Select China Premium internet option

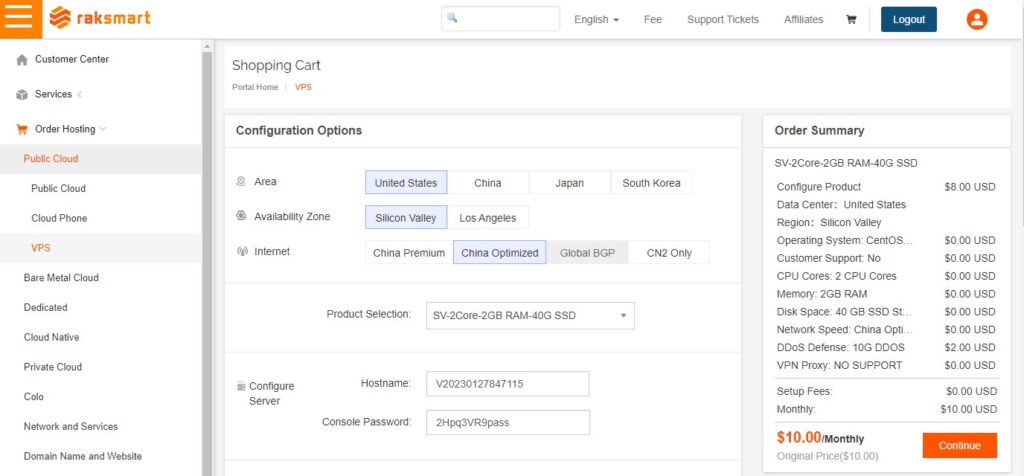pos(409,253)
